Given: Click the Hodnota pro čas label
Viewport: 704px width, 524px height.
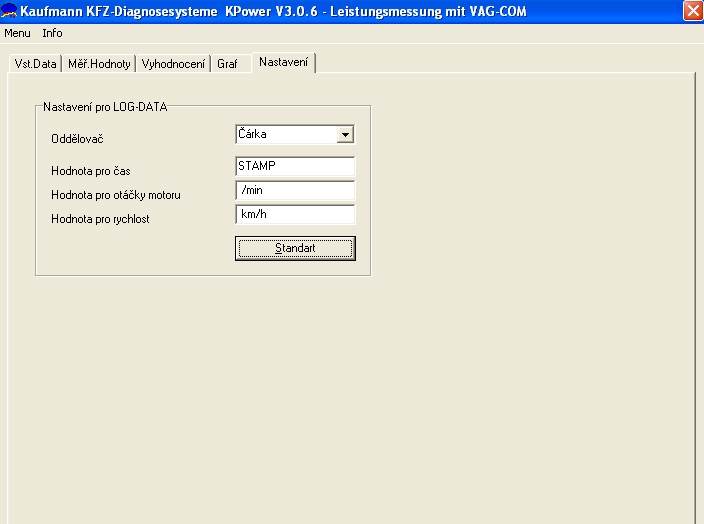Looking at the screenshot, I should 90,171.
